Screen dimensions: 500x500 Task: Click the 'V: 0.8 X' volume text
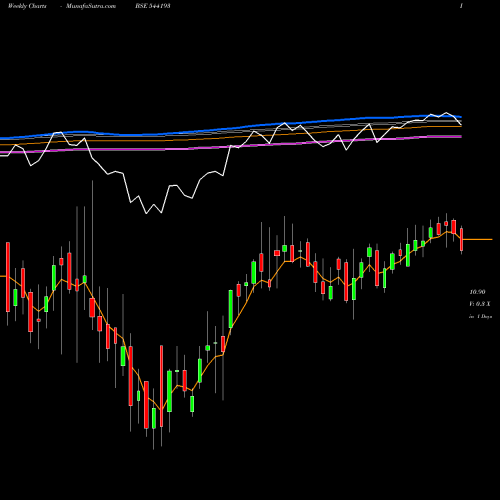[480, 304]
